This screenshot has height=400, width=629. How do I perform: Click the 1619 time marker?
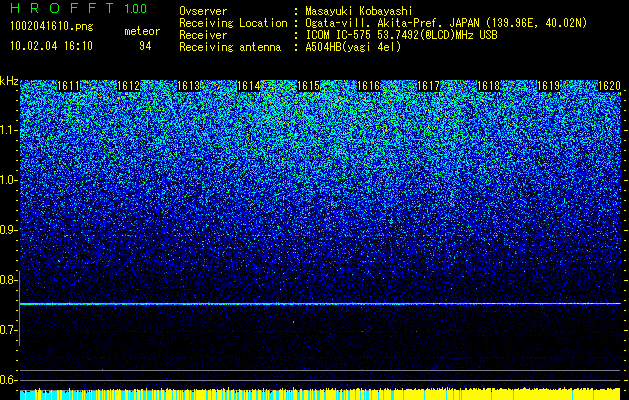click(x=548, y=86)
